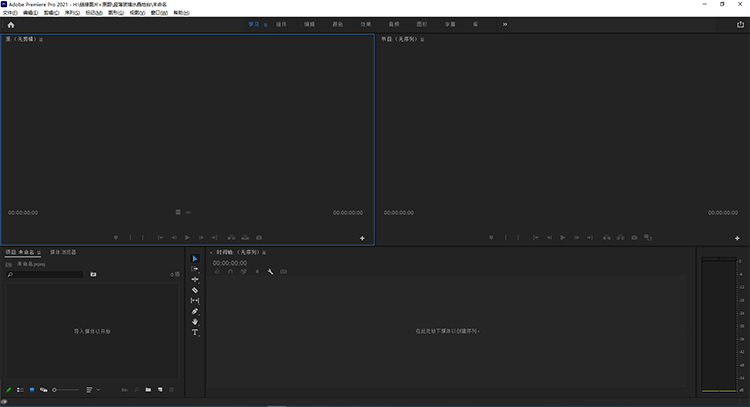Select the Selection tool arrow
The height and width of the screenshot is (407, 750).
(195, 259)
